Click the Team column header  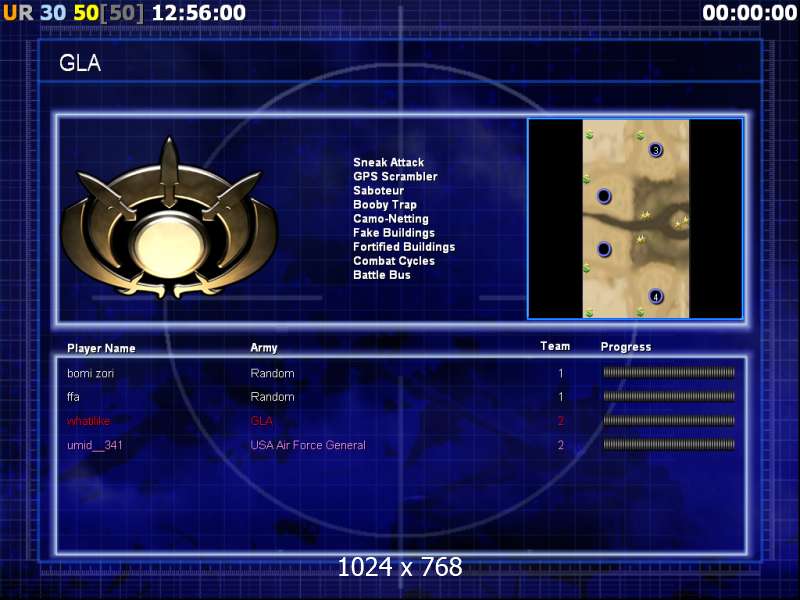click(x=555, y=346)
